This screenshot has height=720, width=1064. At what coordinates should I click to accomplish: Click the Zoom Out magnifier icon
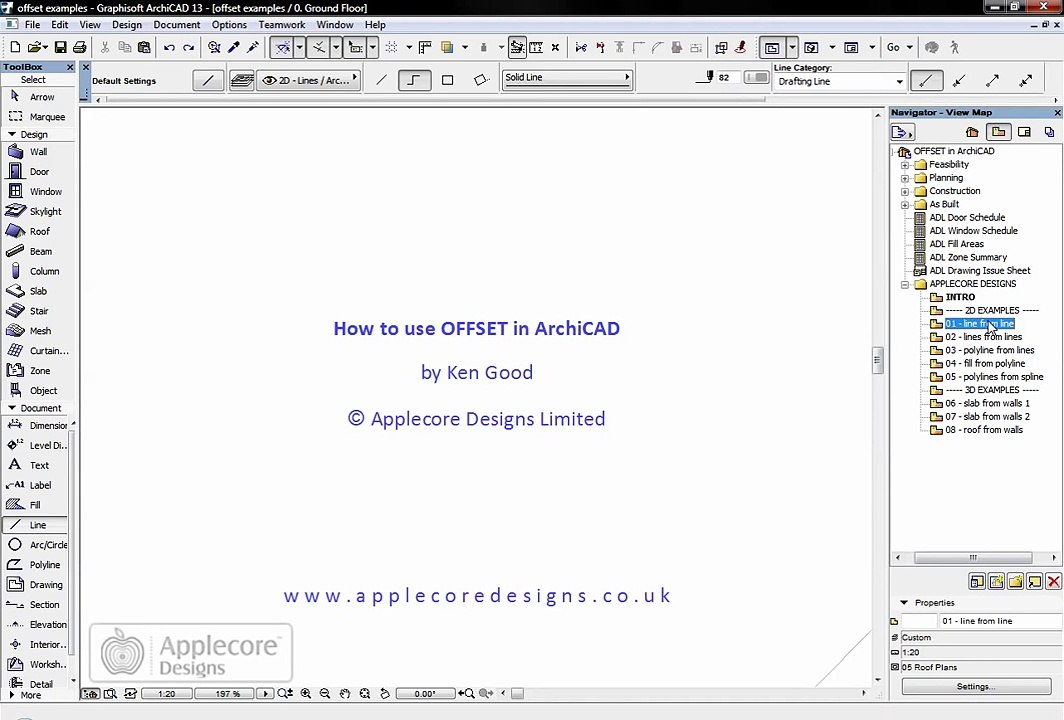(325, 694)
